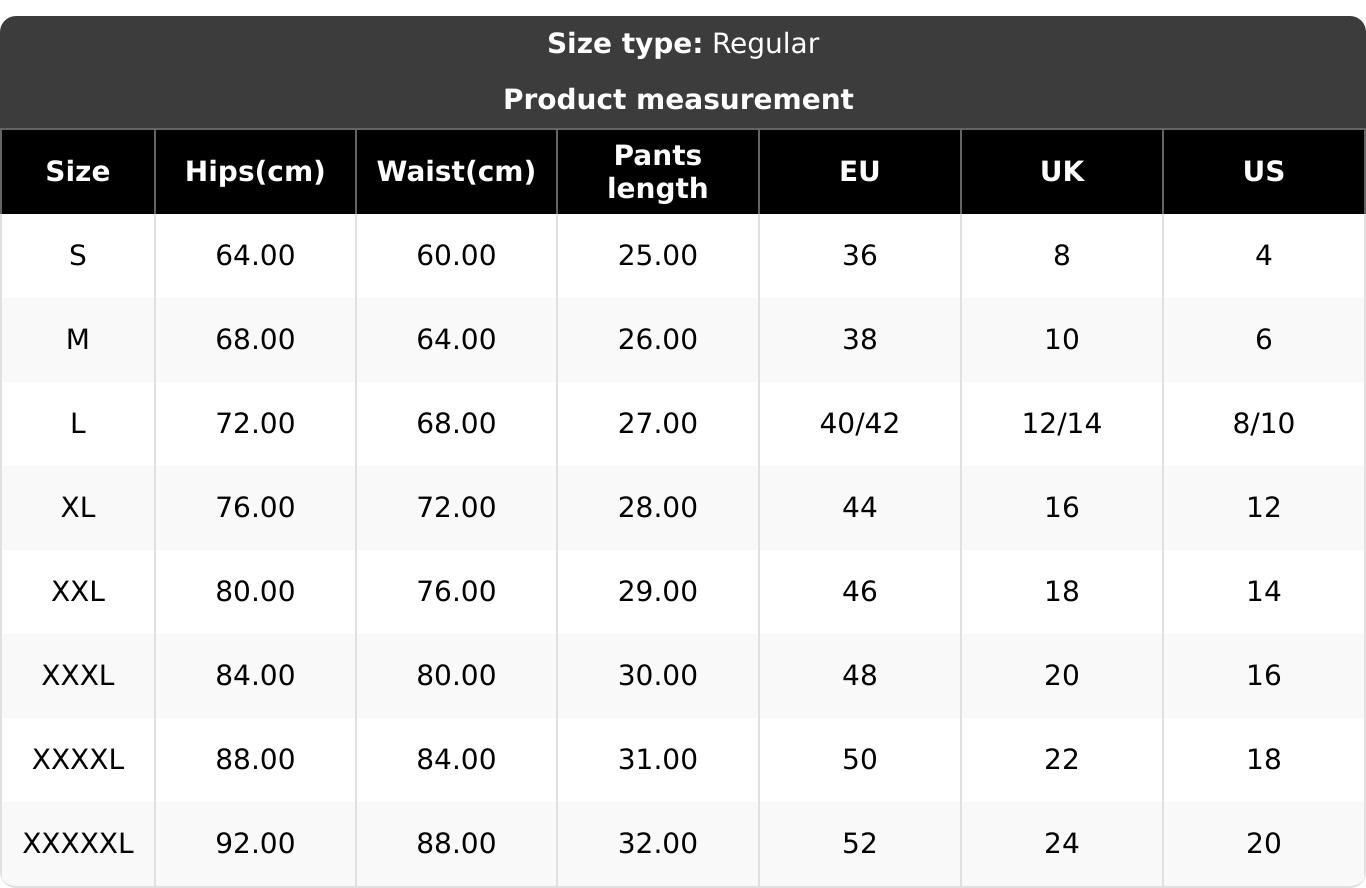Click the Product measurement heading
1366x888 pixels.
pos(678,100)
